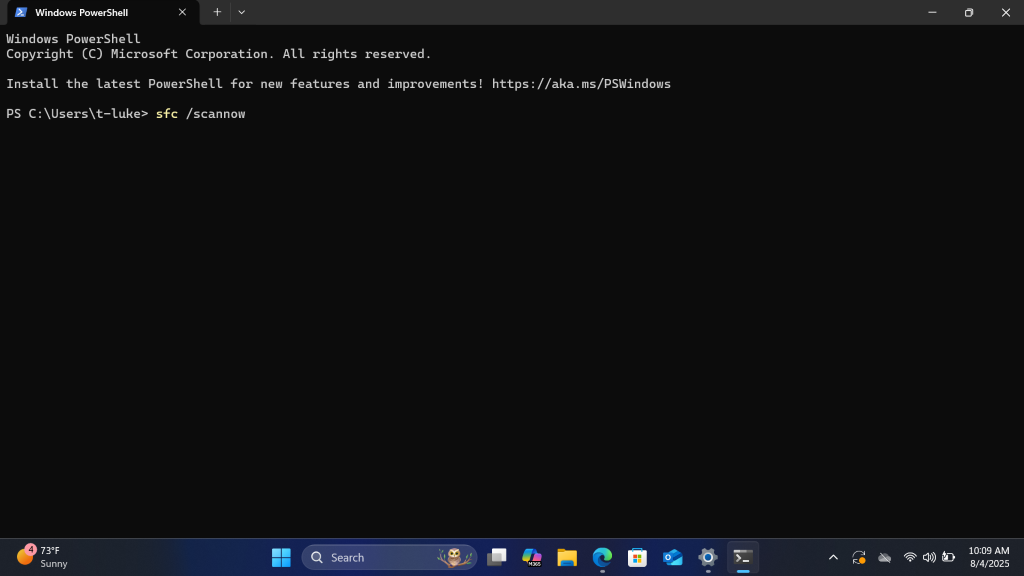Launch the Microsoft Store
The height and width of the screenshot is (576, 1024).
[636, 557]
